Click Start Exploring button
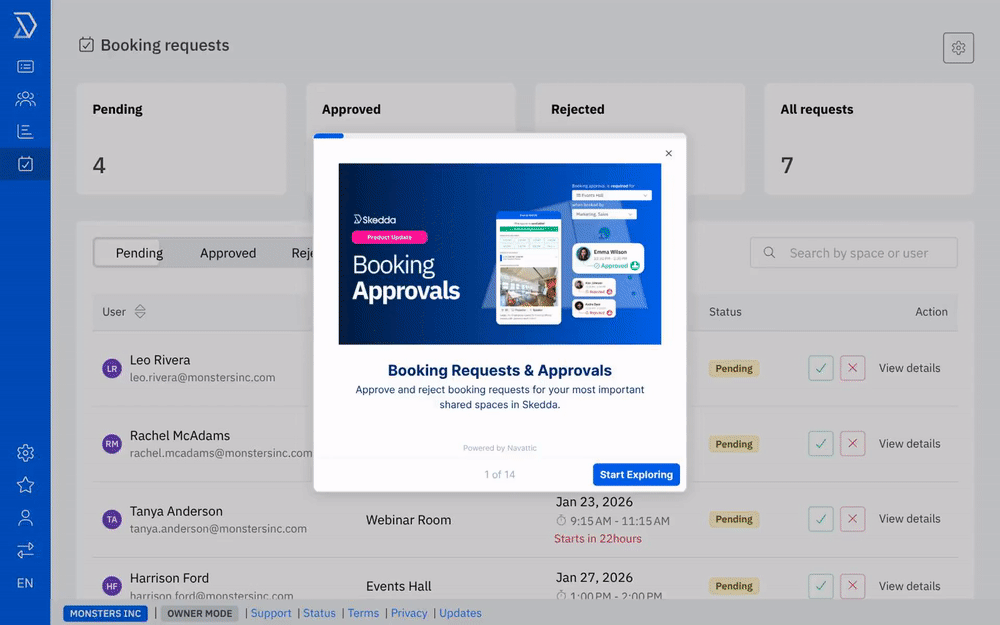1000x625 pixels. coord(636,474)
